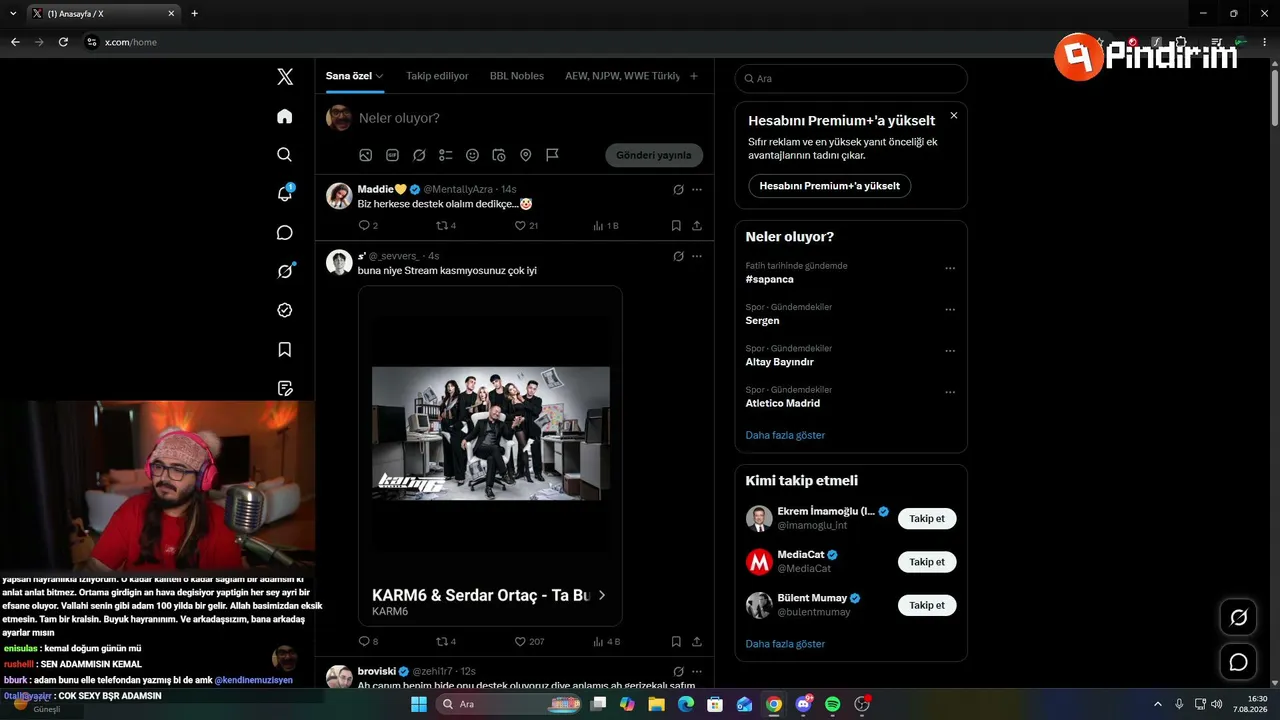Open more options on broviski's post
The image size is (1280, 720).
697,671
